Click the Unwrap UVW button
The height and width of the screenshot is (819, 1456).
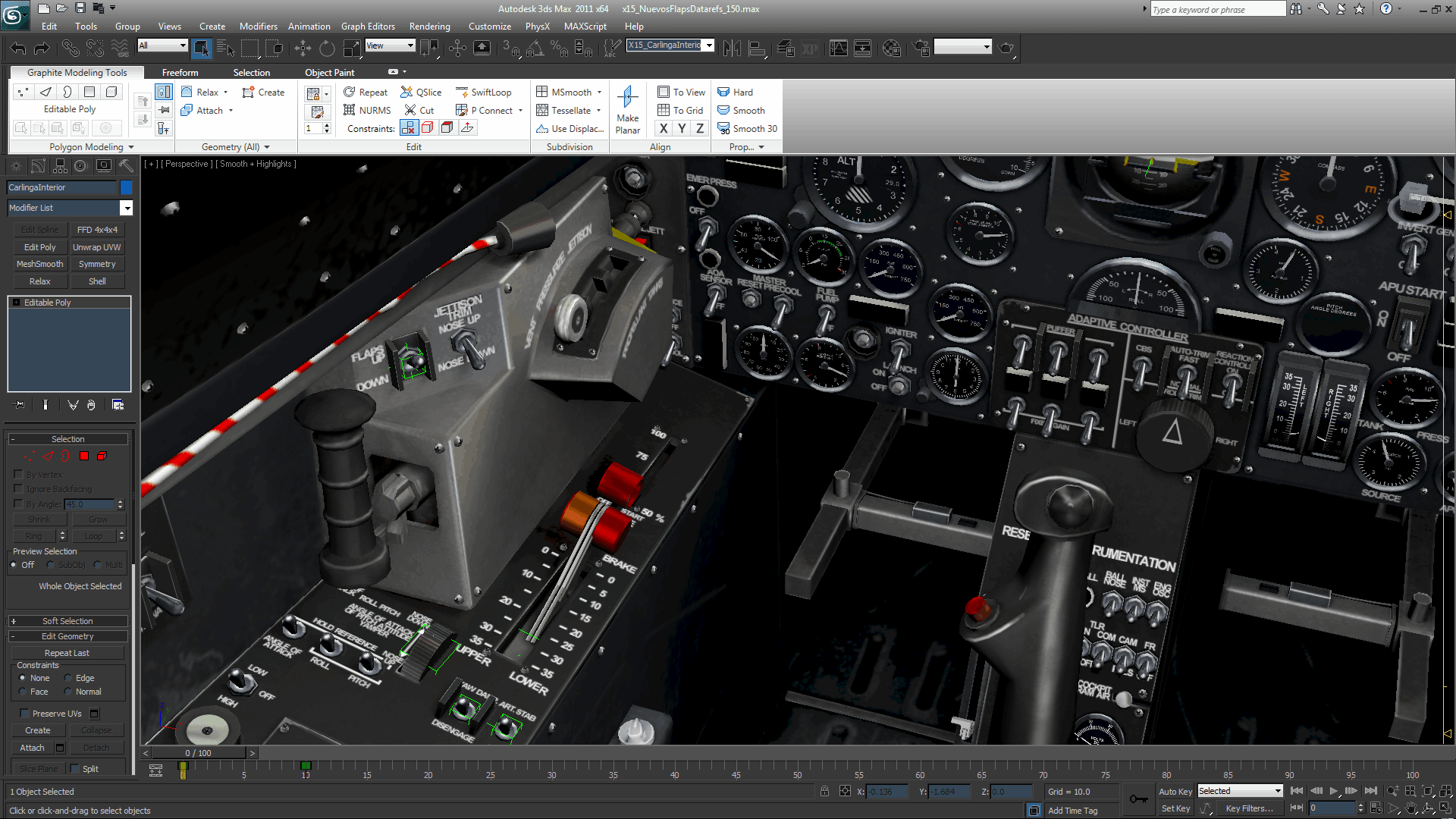coord(96,247)
